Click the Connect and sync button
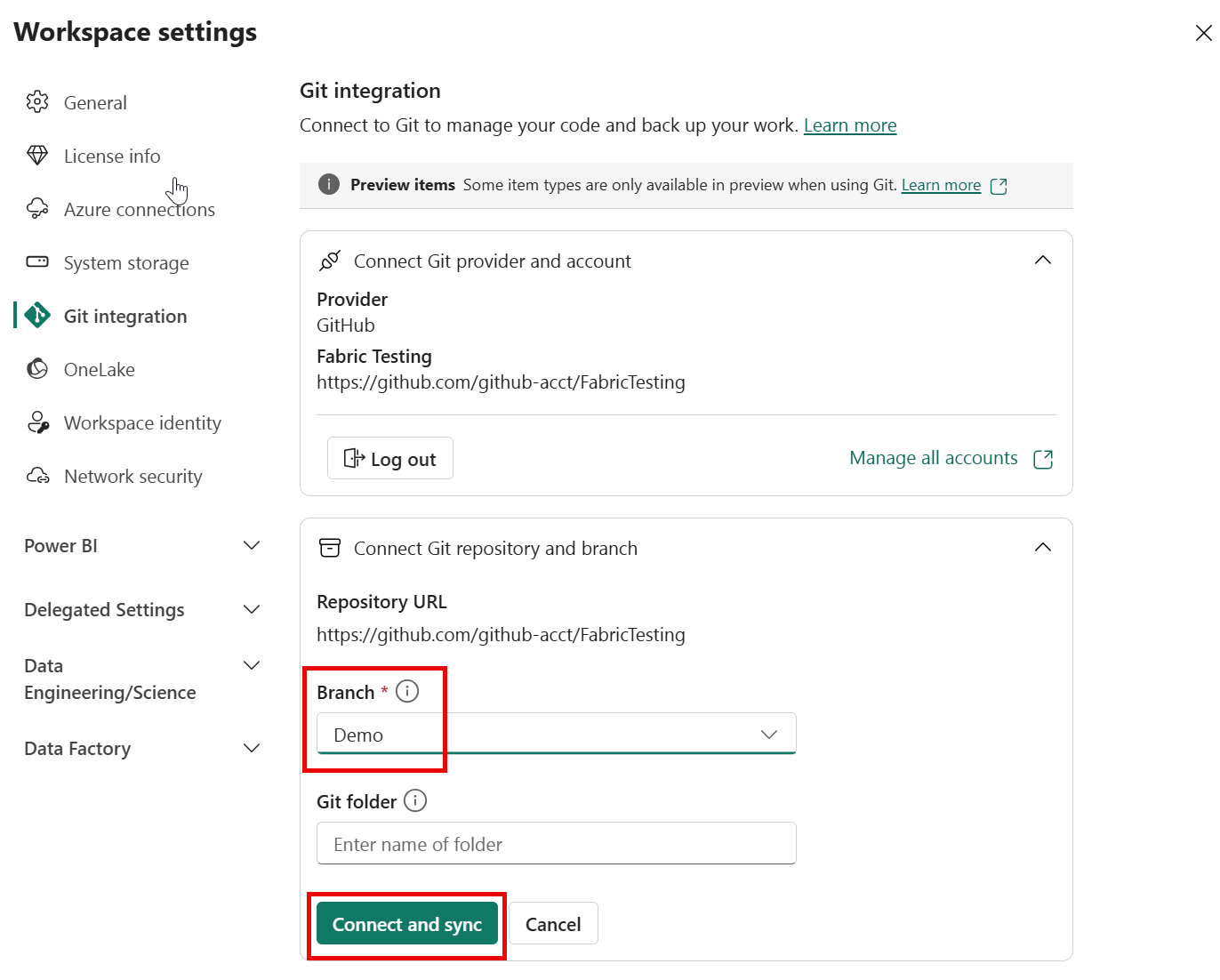This screenshot has width=1220, height=980. point(406,923)
